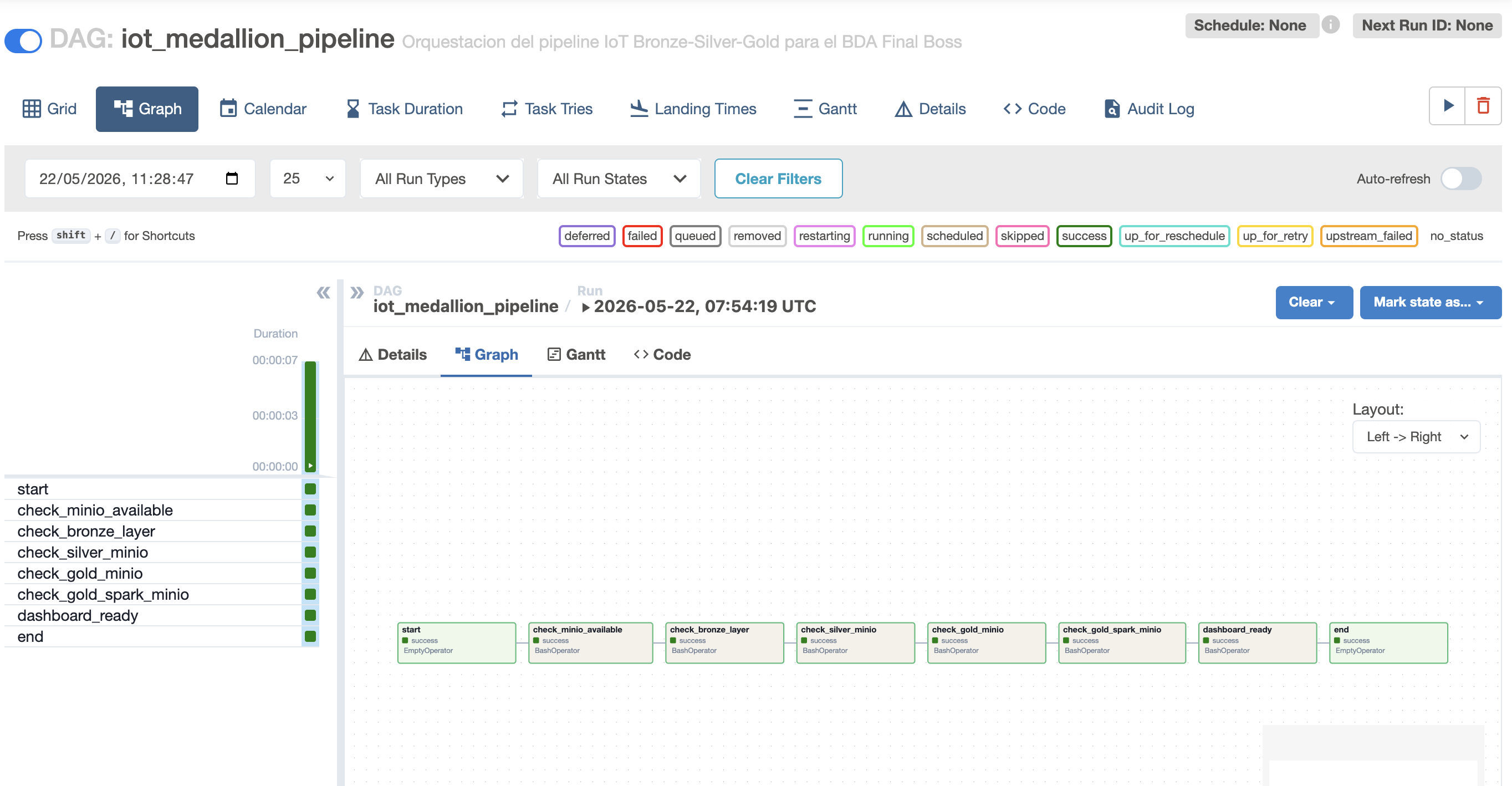Viewport: 1512px width, 786px height.
Task: Open the Layout direction dropdown
Action: click(x=1416, y=437)
